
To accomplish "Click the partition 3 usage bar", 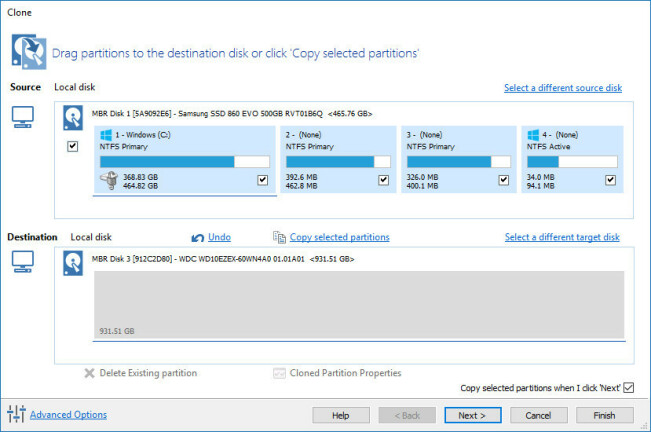I will (x=449, y=161).
